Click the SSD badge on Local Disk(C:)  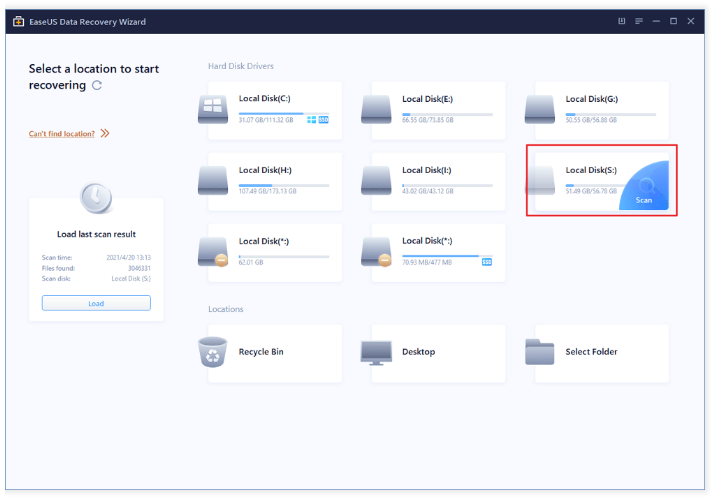pos(324,120)
